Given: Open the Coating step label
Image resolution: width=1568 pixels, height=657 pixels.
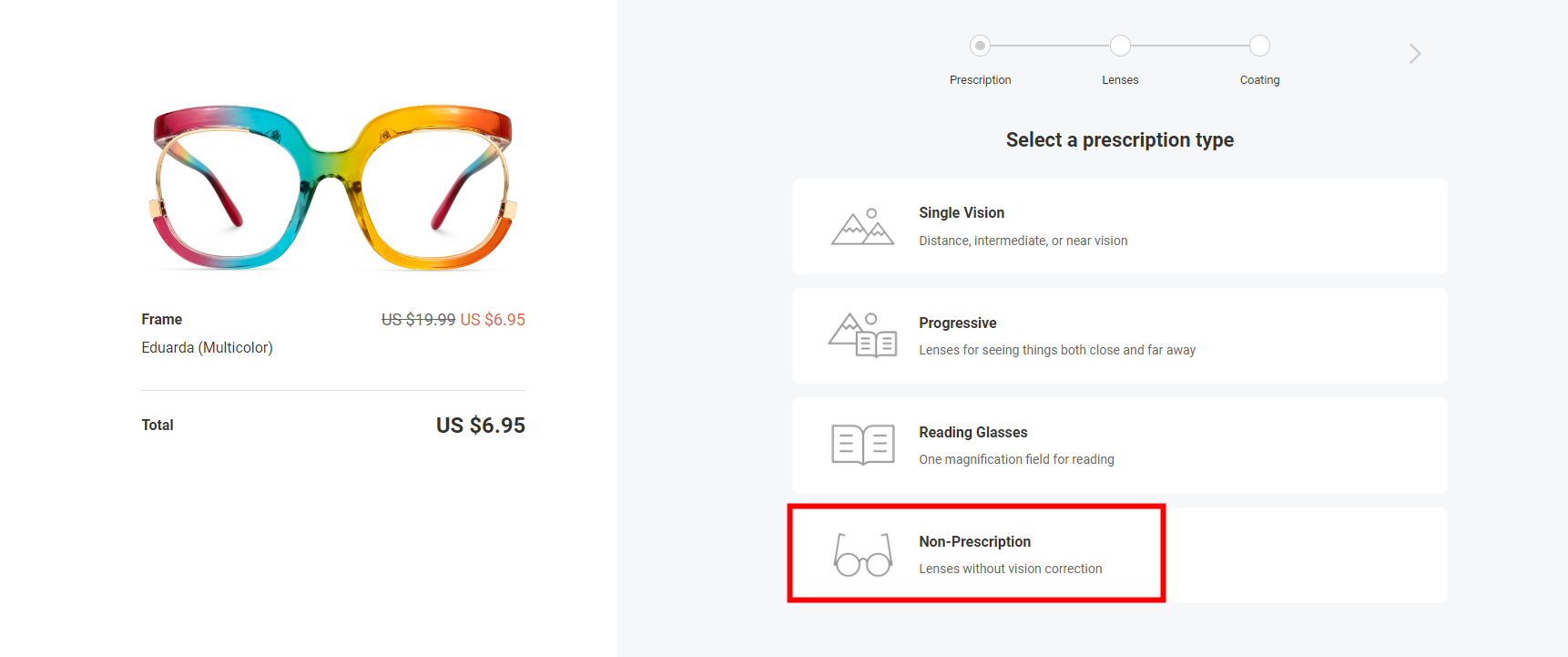Looking at the screenshot, I should 1259,80.
